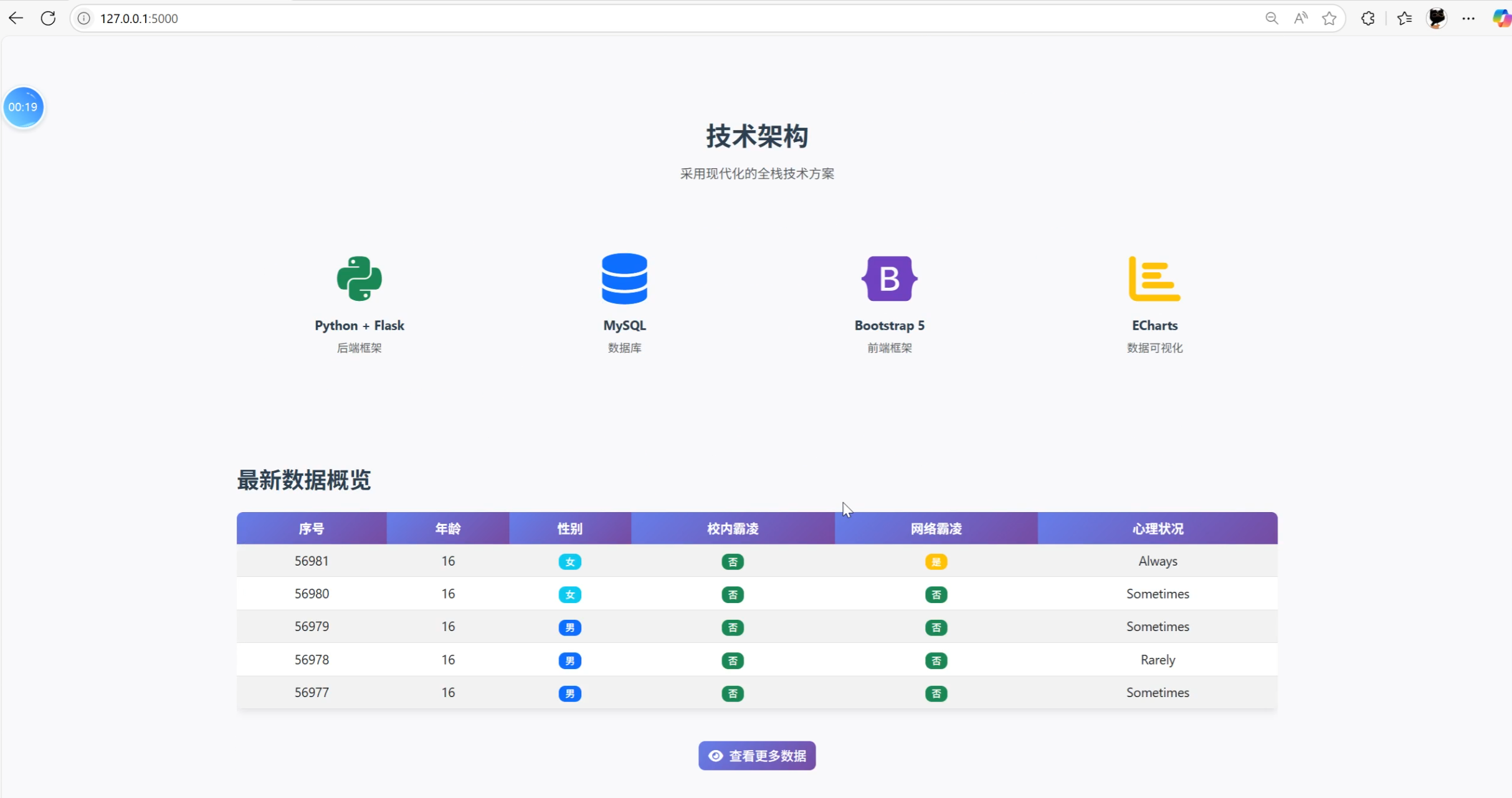Click Sometimes in row 56980
Viewport: 1512px width, 798px height.
(x=1158, y=594)
